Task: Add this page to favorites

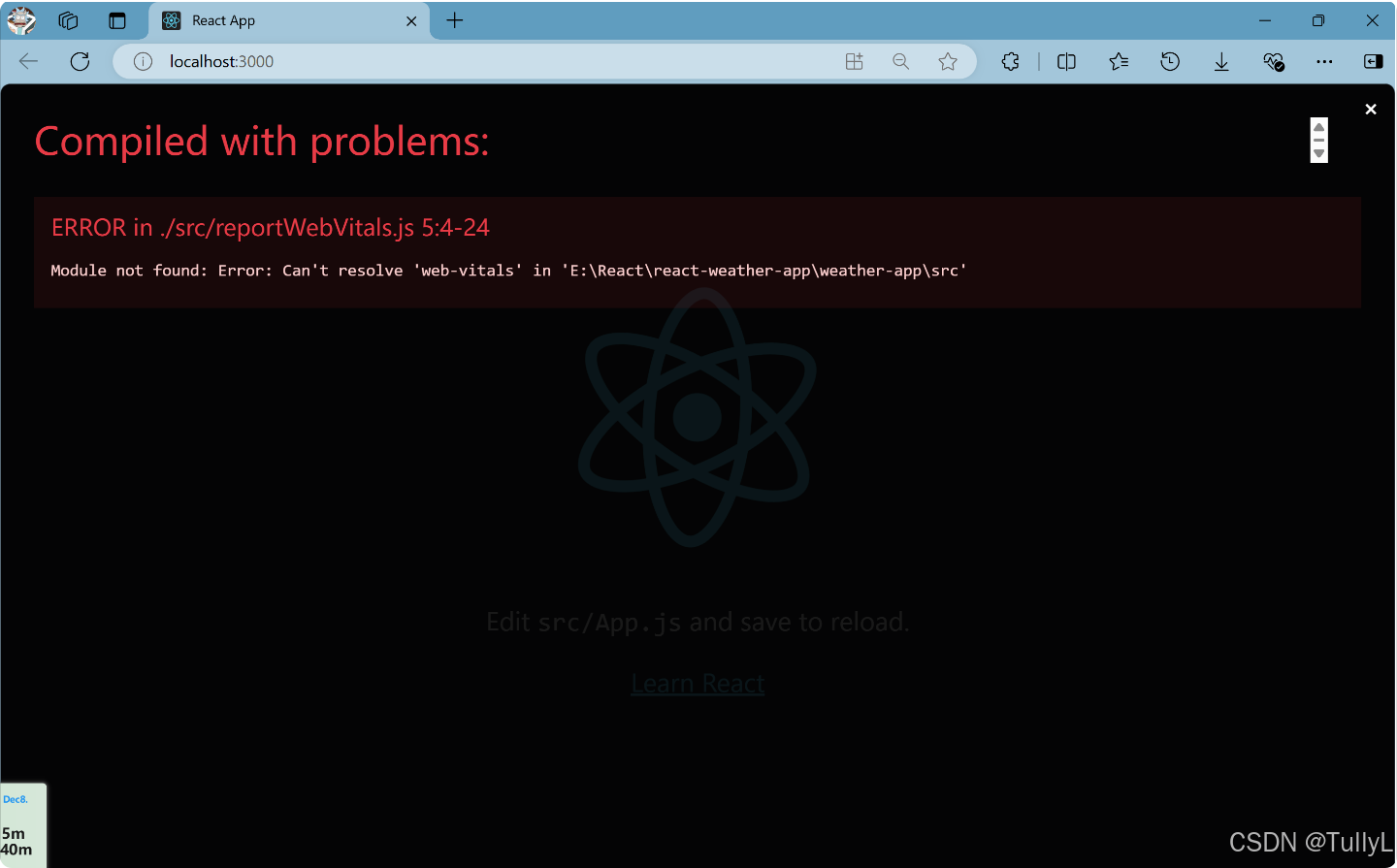Action: click(x=948, y=61)
